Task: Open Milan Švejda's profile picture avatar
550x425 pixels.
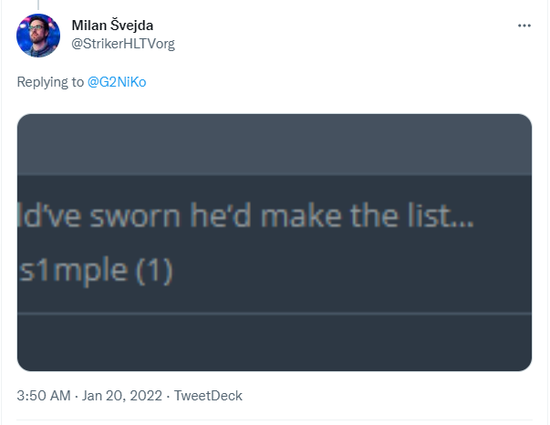Action: click(38, 35)
